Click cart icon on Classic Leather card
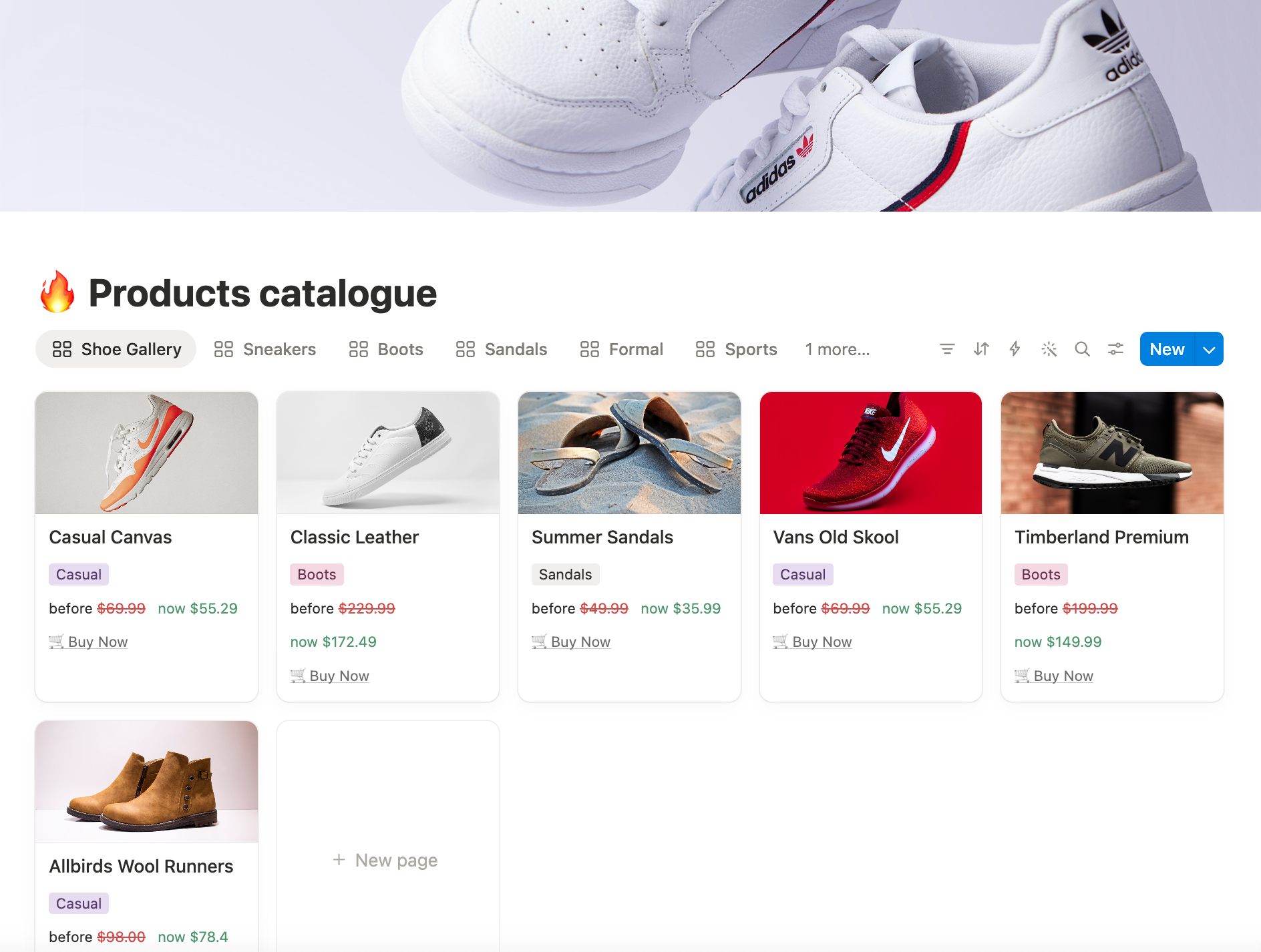The image size is (1261, 952). (x=298, y=676)
